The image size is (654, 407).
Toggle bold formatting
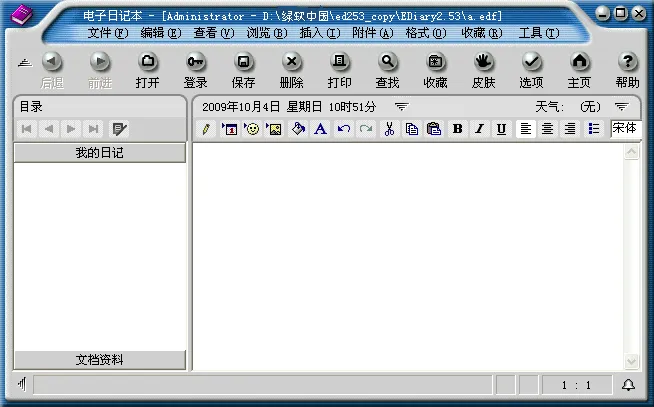[x=457, y=129]
